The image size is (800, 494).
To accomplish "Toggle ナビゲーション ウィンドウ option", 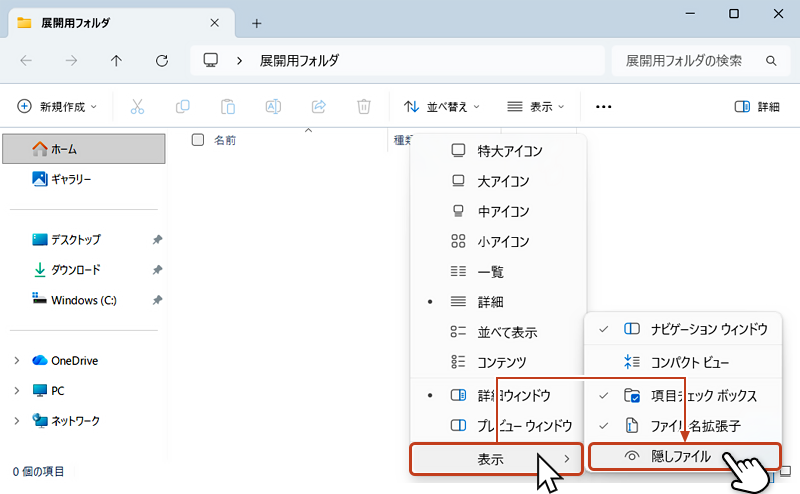I will (x=683, y=329).
